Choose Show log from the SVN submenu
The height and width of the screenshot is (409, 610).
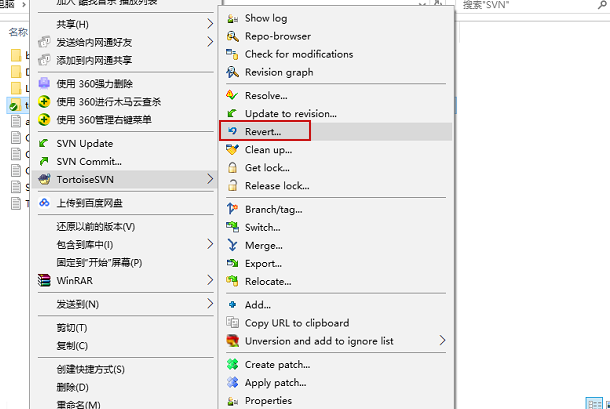point(336,18)
